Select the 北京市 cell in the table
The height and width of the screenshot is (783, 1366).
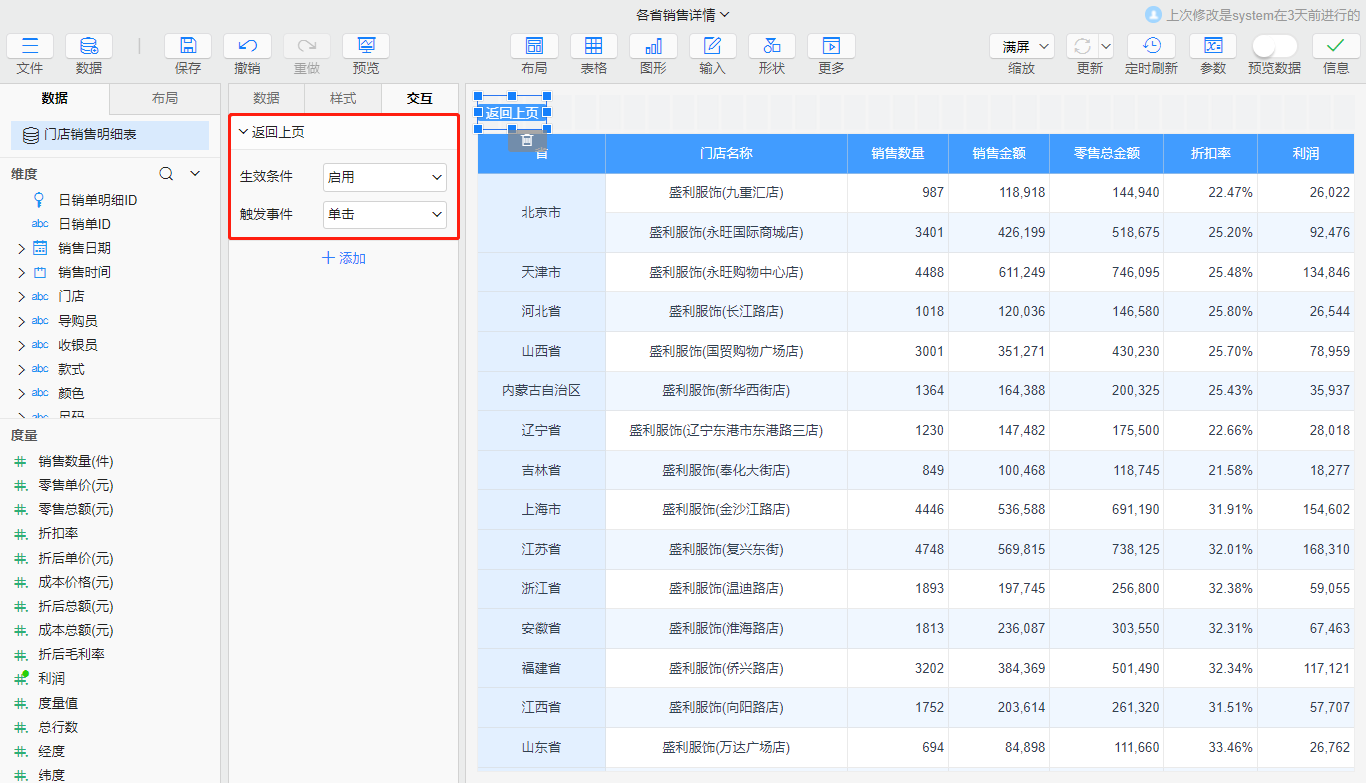point(540,212)
